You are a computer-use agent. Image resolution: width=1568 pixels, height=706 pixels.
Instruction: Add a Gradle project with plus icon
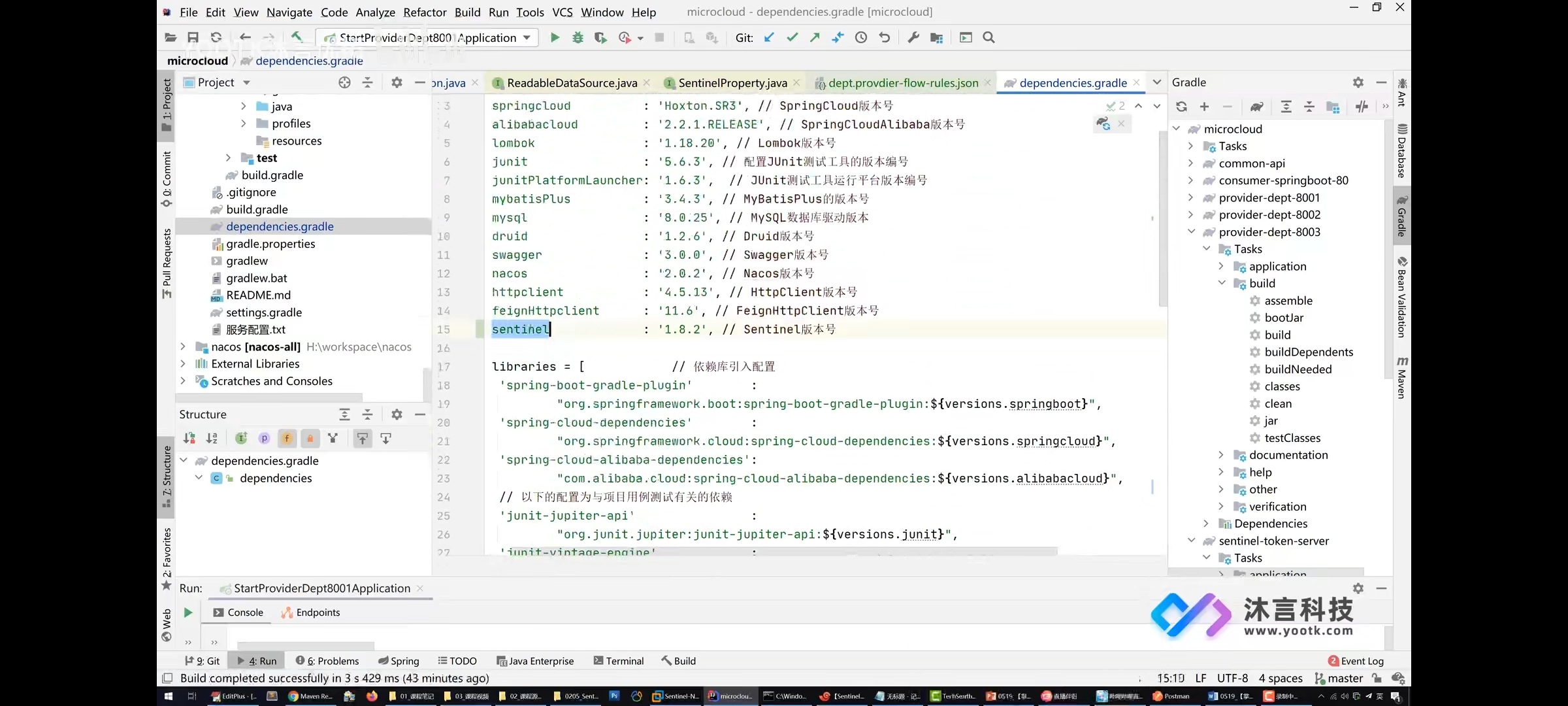[x=1204, y=107]
